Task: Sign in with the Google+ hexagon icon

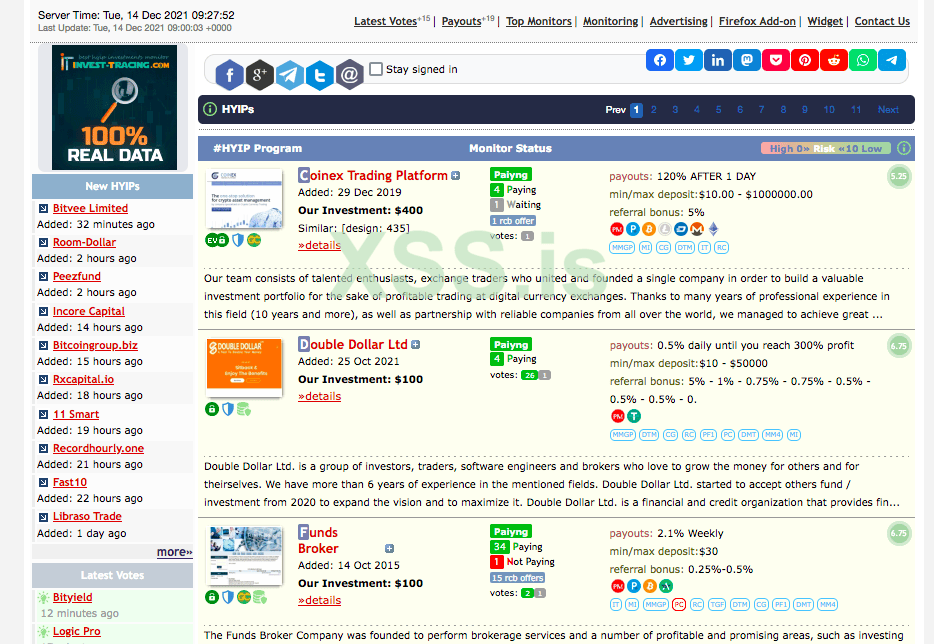Action: [x=260, y=75]
